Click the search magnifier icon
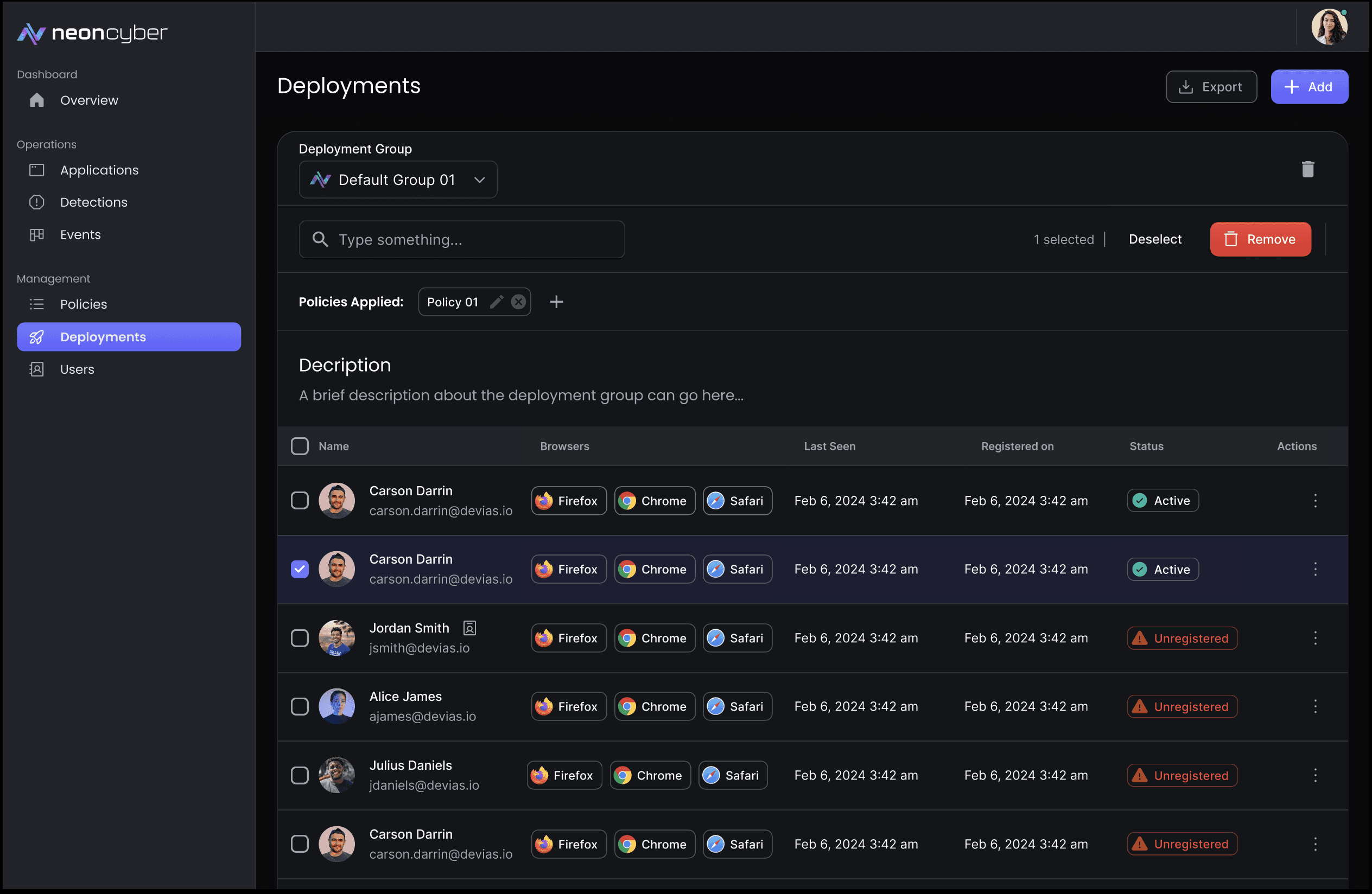Screen dimensions: 1372x894 pyautogui.click(x=320, y=240)
